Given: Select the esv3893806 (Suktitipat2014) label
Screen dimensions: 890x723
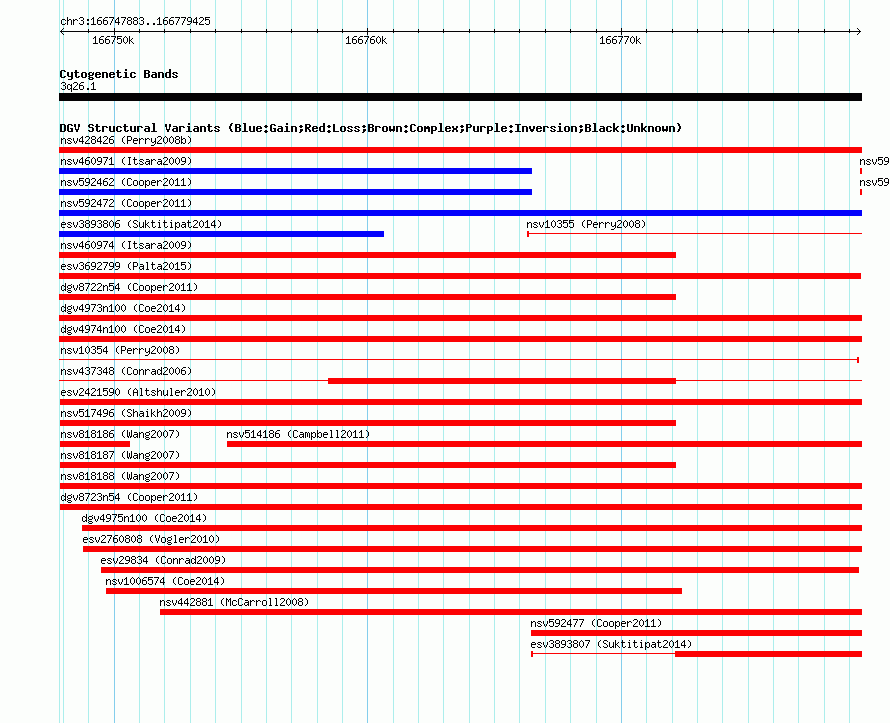Looking at the screenshot, I should (x=141, y=224).
